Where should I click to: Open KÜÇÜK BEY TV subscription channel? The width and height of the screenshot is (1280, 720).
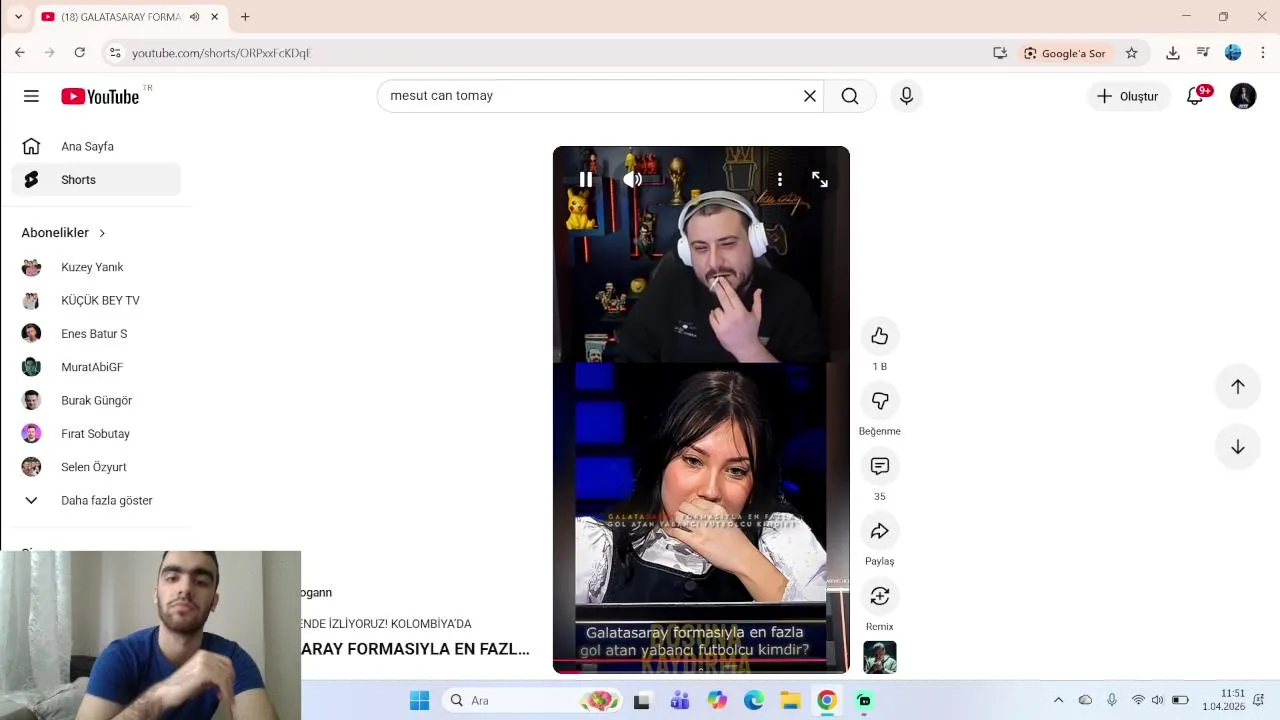point(96,300)
